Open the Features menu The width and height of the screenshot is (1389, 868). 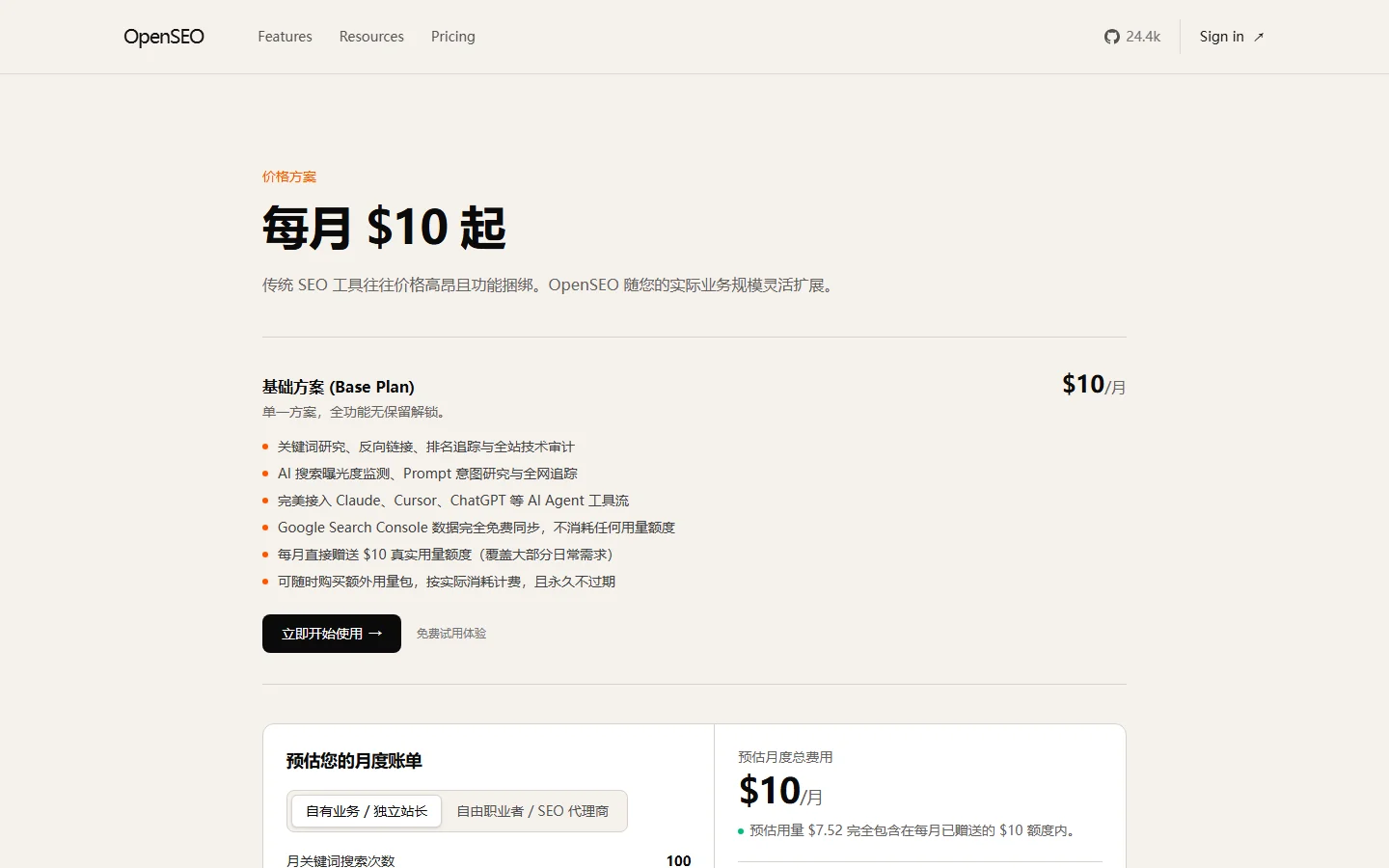coord(285,37)
